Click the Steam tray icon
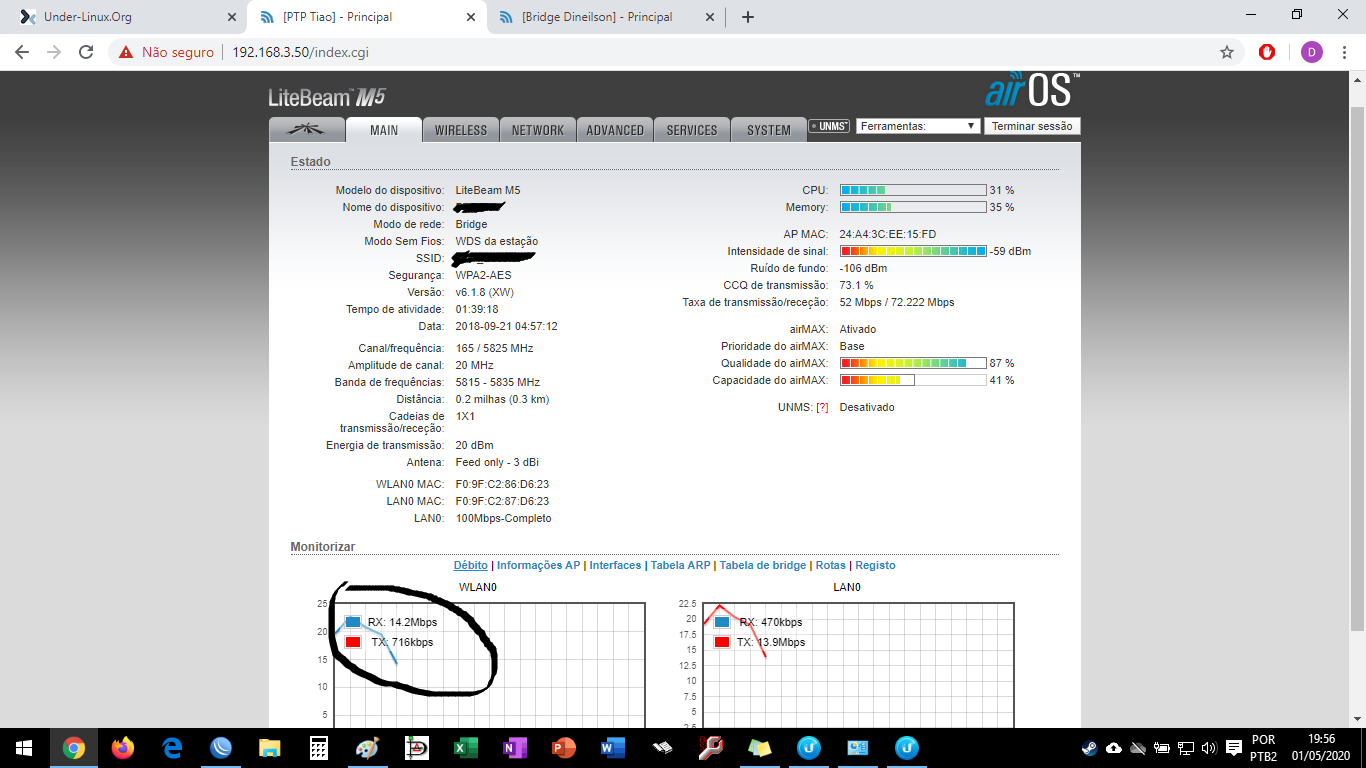The width and height of the screenshot is (1366, 768). pyautogui.click(x=1089, y=748)
